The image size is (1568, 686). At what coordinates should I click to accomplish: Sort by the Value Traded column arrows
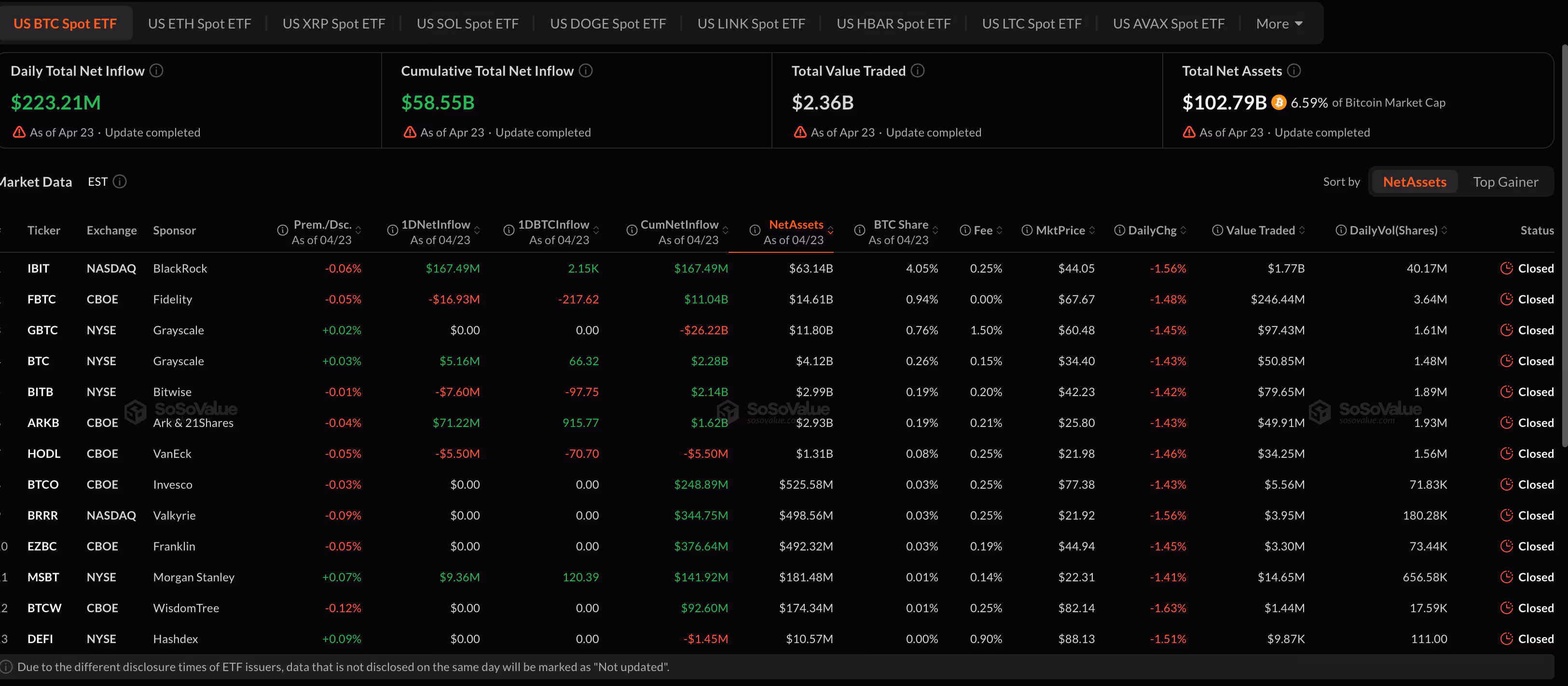click(1302, 230)
